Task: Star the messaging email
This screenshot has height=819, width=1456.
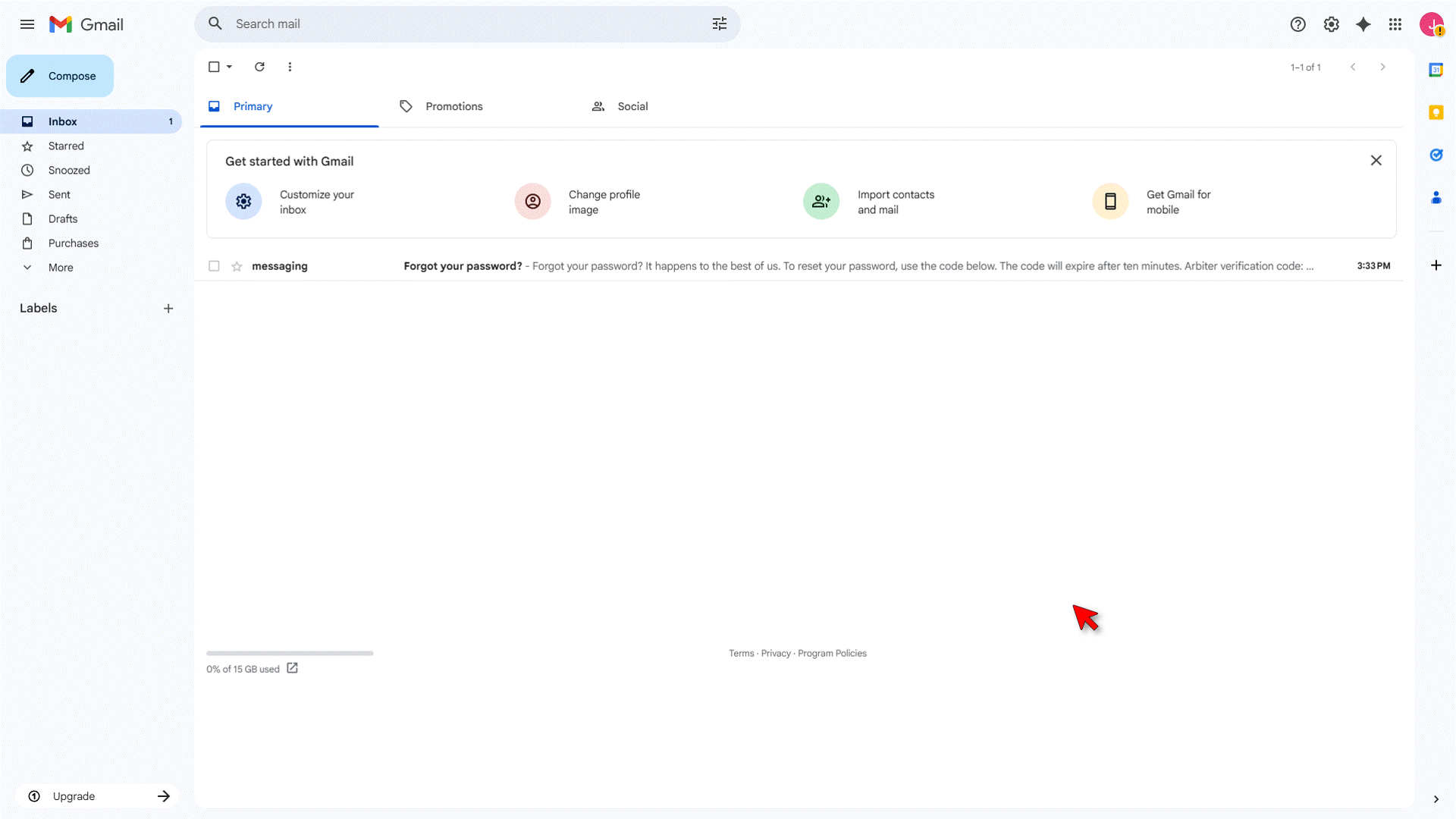Action: (x=237, y=266)
